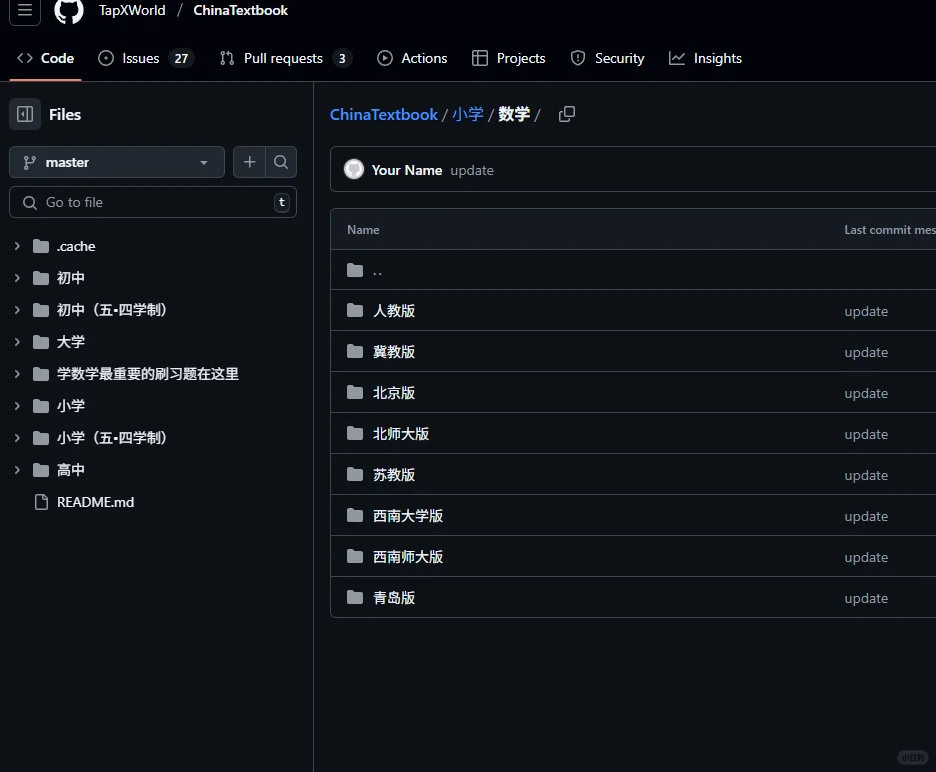Select 初中 in the file tree
The height and width of the screenshot is (772, 936).
pos(70,278)
